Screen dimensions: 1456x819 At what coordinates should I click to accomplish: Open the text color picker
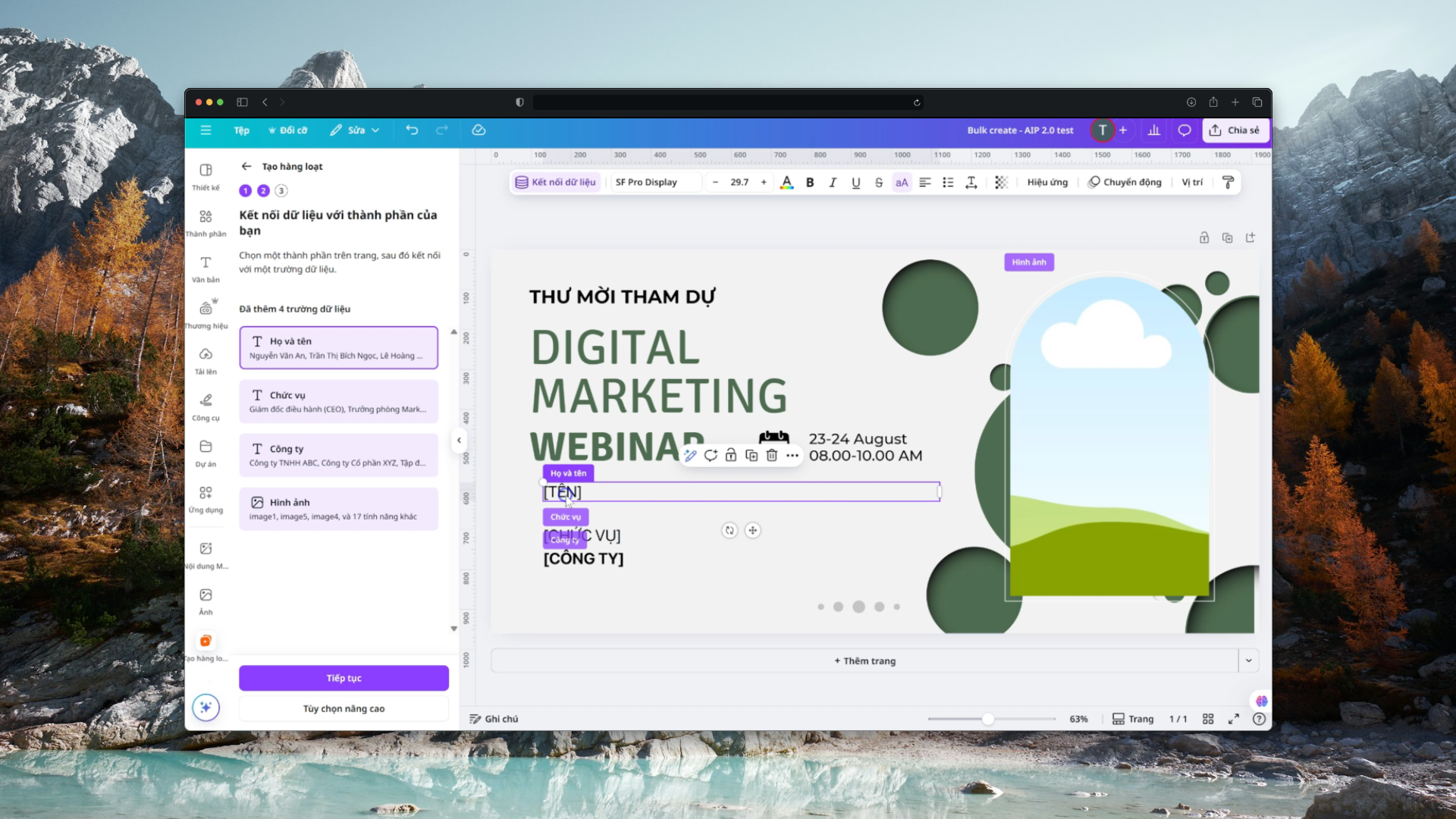pyautogui.click(x=786, y=182)
